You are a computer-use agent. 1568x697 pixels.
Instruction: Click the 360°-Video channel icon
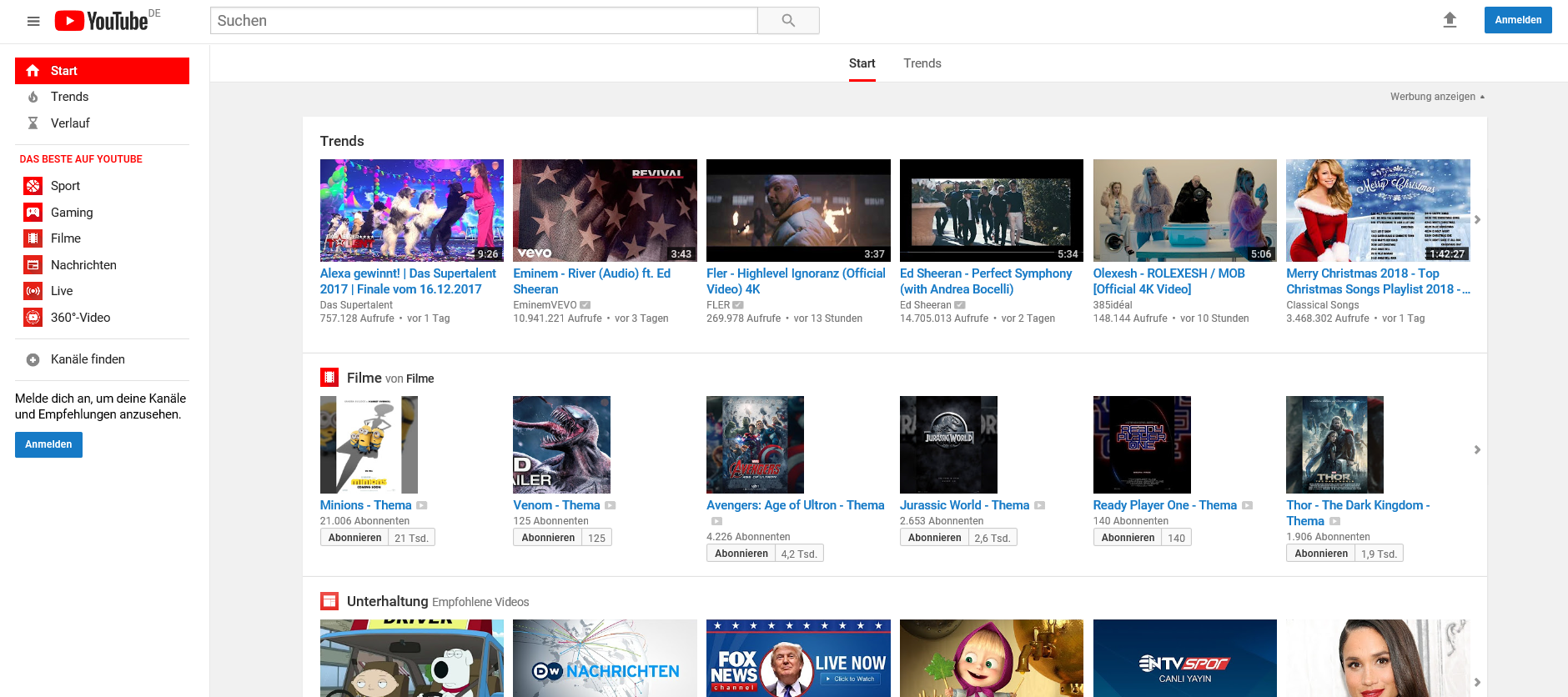tap(33, 318)
